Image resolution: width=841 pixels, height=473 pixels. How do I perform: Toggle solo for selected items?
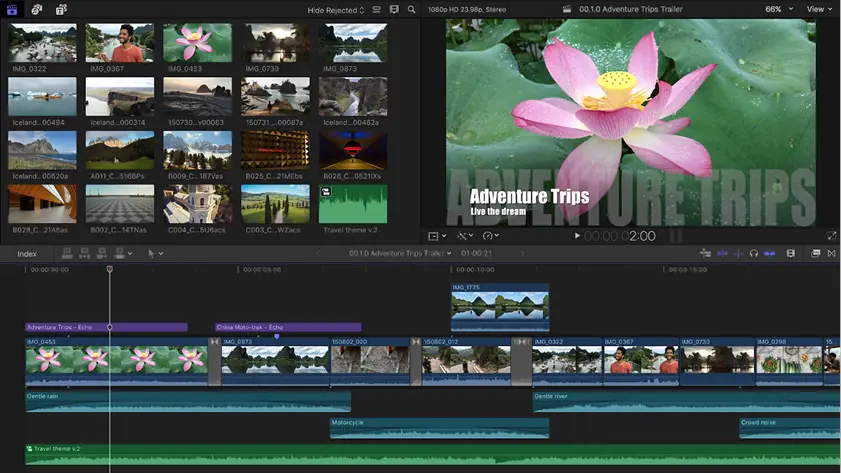pyautogui.click(x=754, y=253)
